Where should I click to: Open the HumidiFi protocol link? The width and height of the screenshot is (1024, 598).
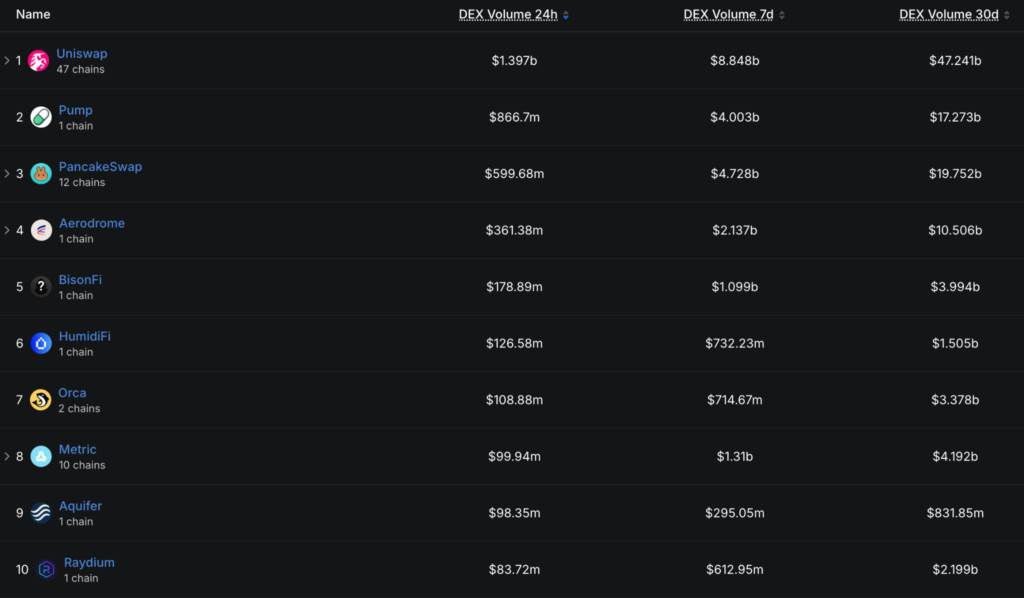coord(84,336)
